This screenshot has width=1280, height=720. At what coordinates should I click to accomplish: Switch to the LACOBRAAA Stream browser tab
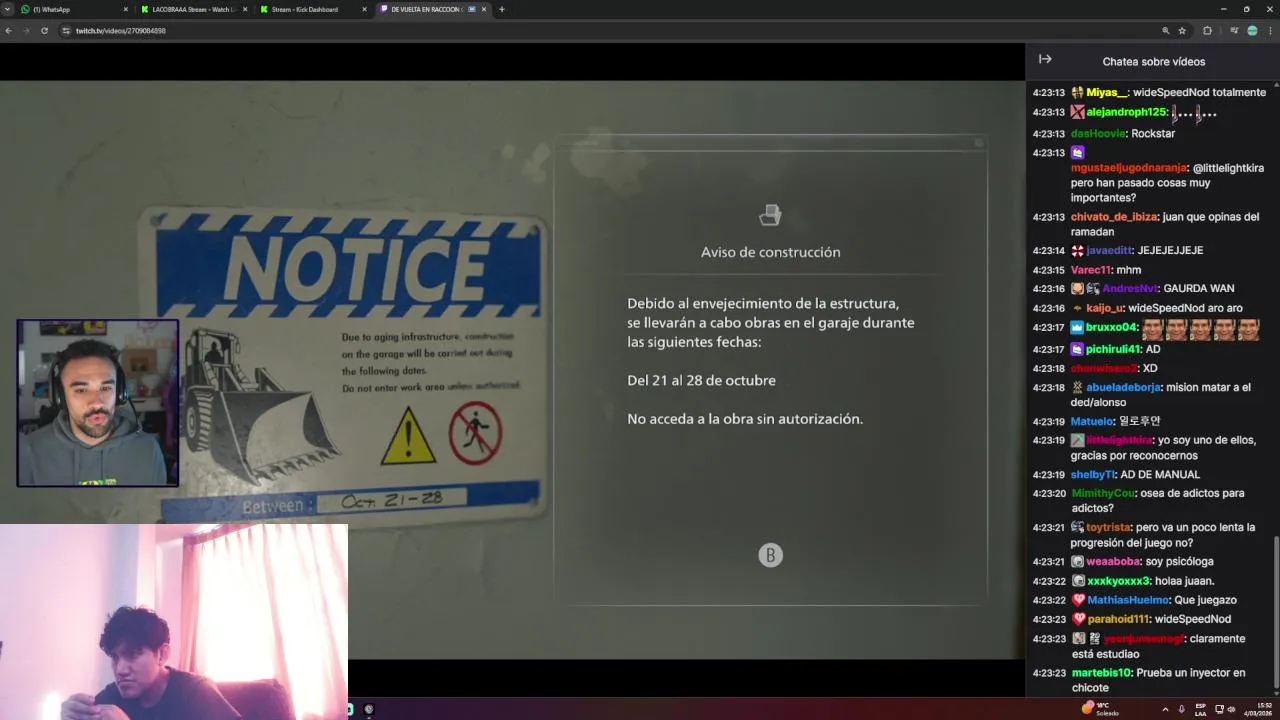[x=193, y=9]
